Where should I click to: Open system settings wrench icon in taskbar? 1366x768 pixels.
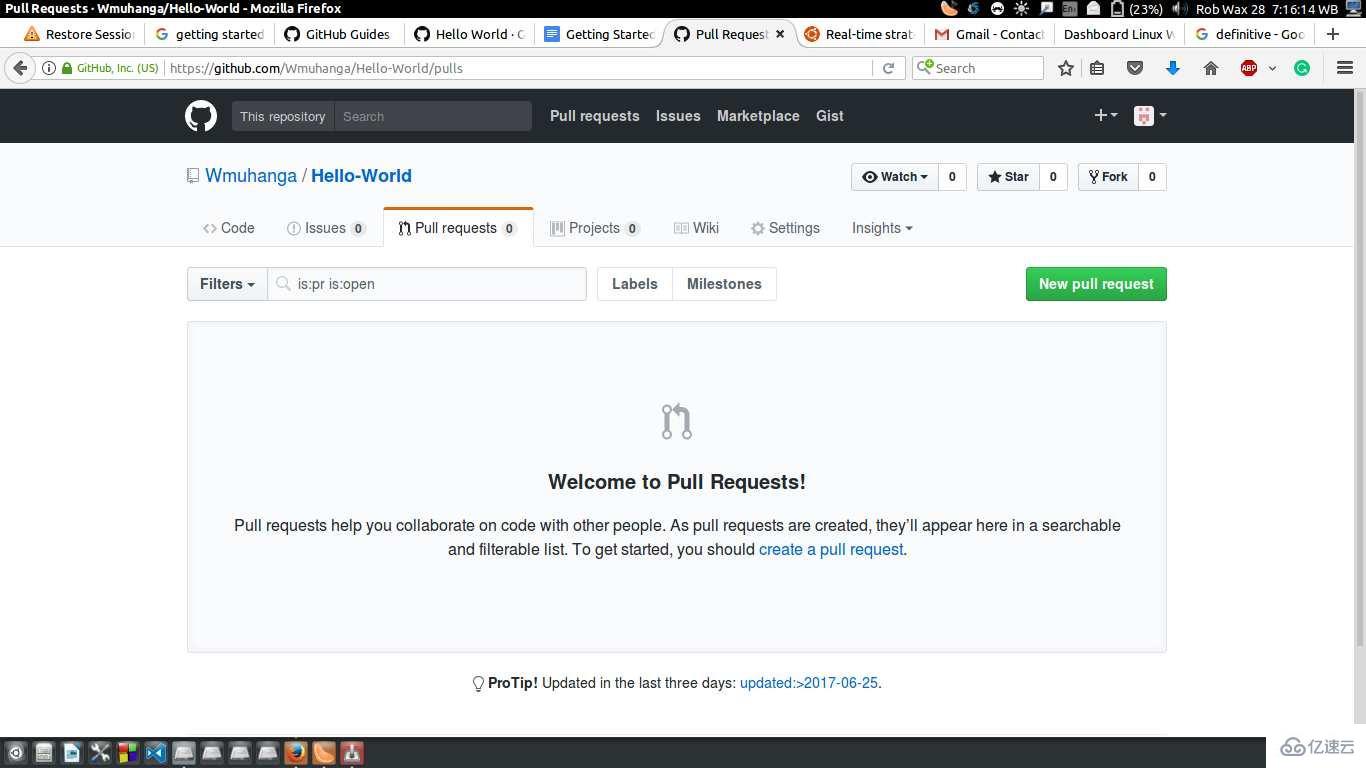(x=100, y=752)
